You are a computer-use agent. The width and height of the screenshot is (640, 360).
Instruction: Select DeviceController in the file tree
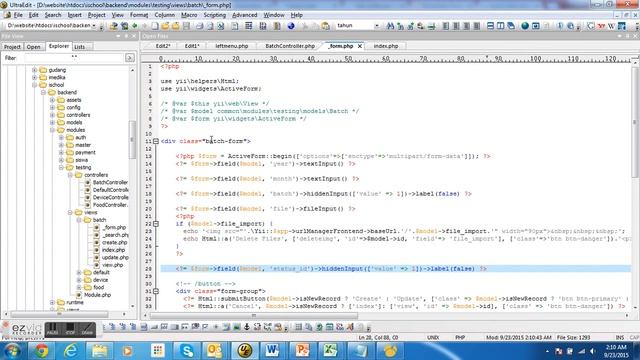coord(110,198)
